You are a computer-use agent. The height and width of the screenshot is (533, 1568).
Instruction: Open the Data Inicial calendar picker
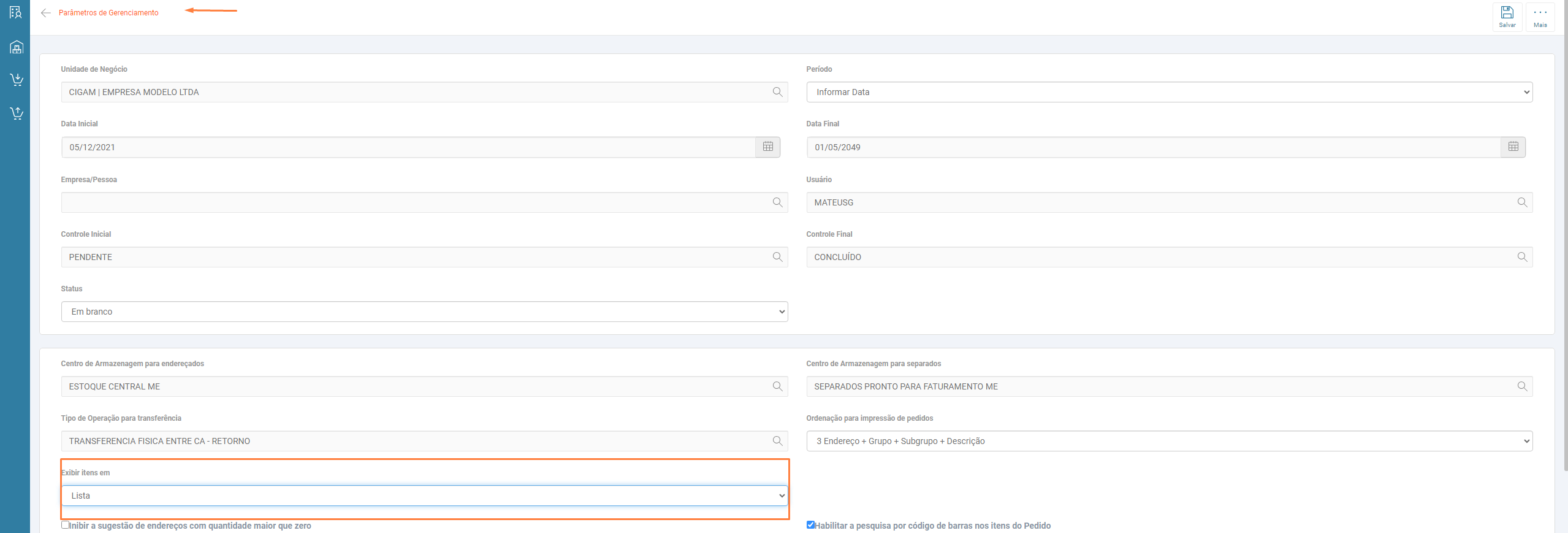coord(767,147)
